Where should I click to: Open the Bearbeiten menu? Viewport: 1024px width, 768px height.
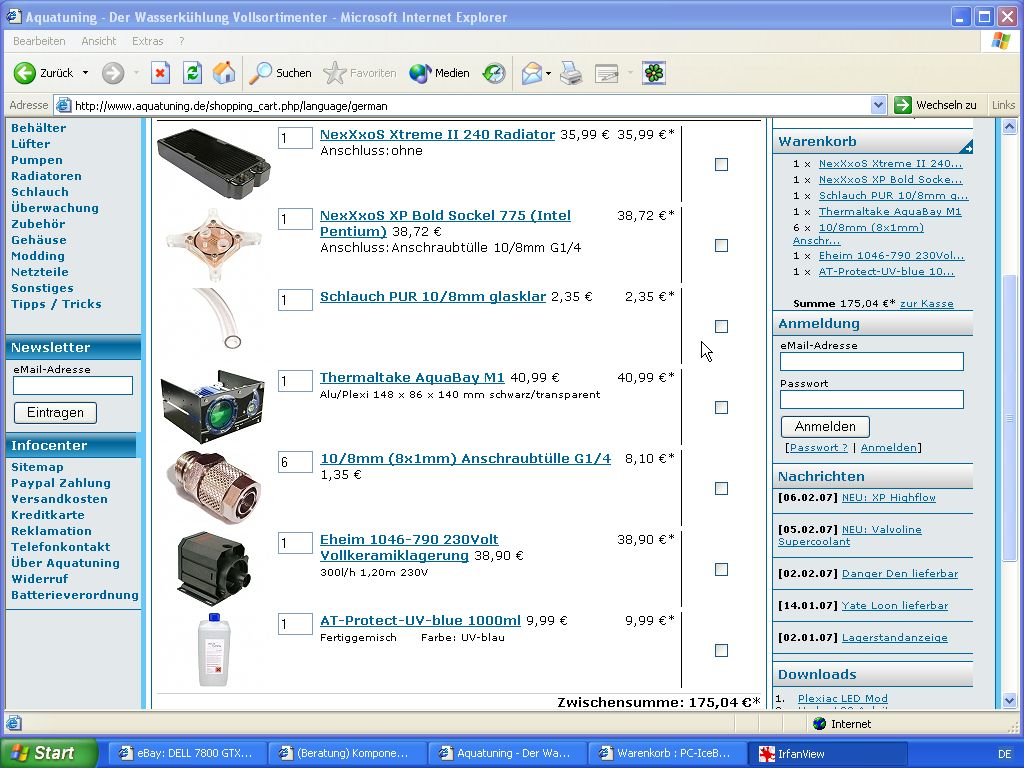[39, 41]
